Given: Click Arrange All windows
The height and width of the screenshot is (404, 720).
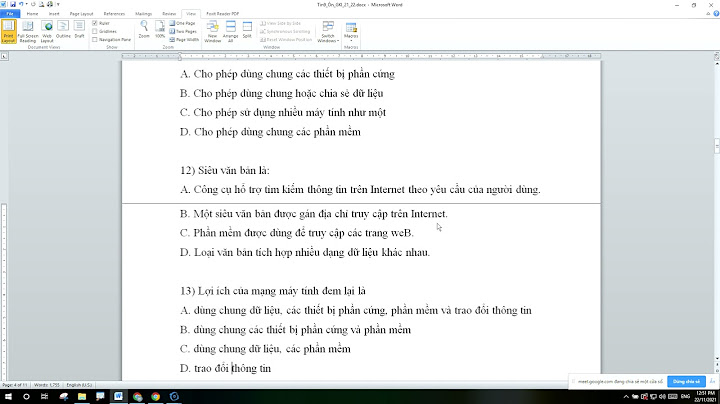Looking at the screenshot, I should click(231, 31).
